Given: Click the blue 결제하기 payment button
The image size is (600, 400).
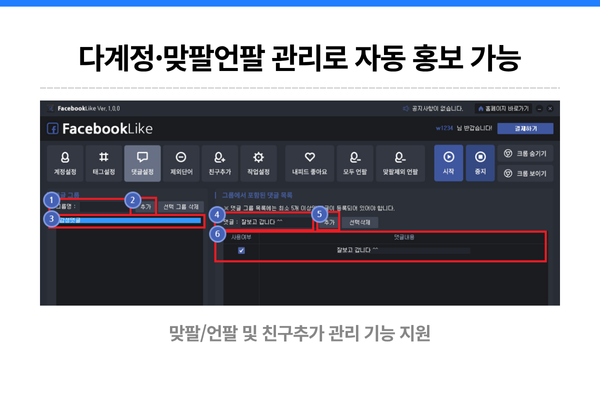Looking at the screenshot, I should pyautogui.click(x=525, y=129).
